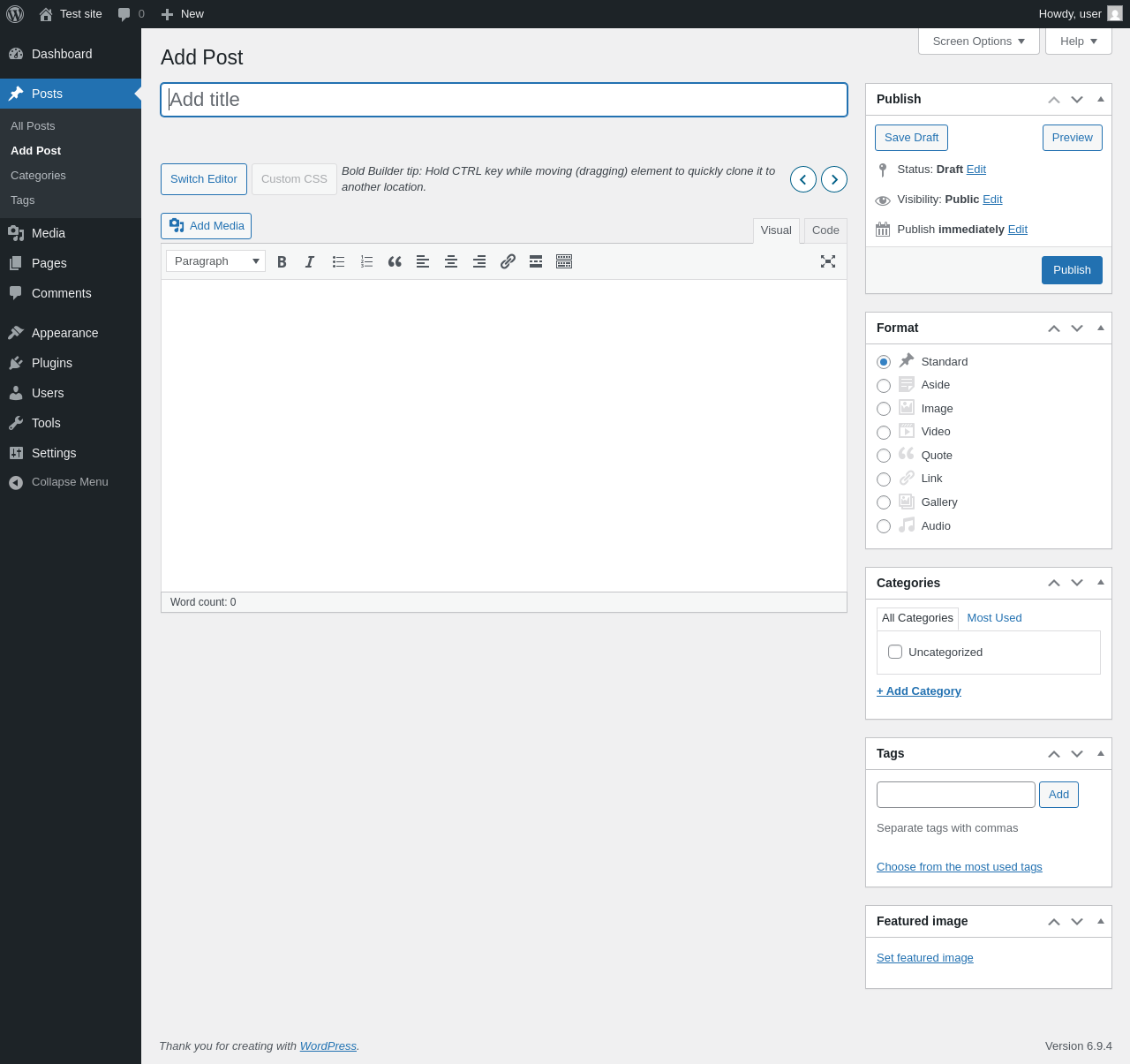Open Media library menu

click(71, 233)
